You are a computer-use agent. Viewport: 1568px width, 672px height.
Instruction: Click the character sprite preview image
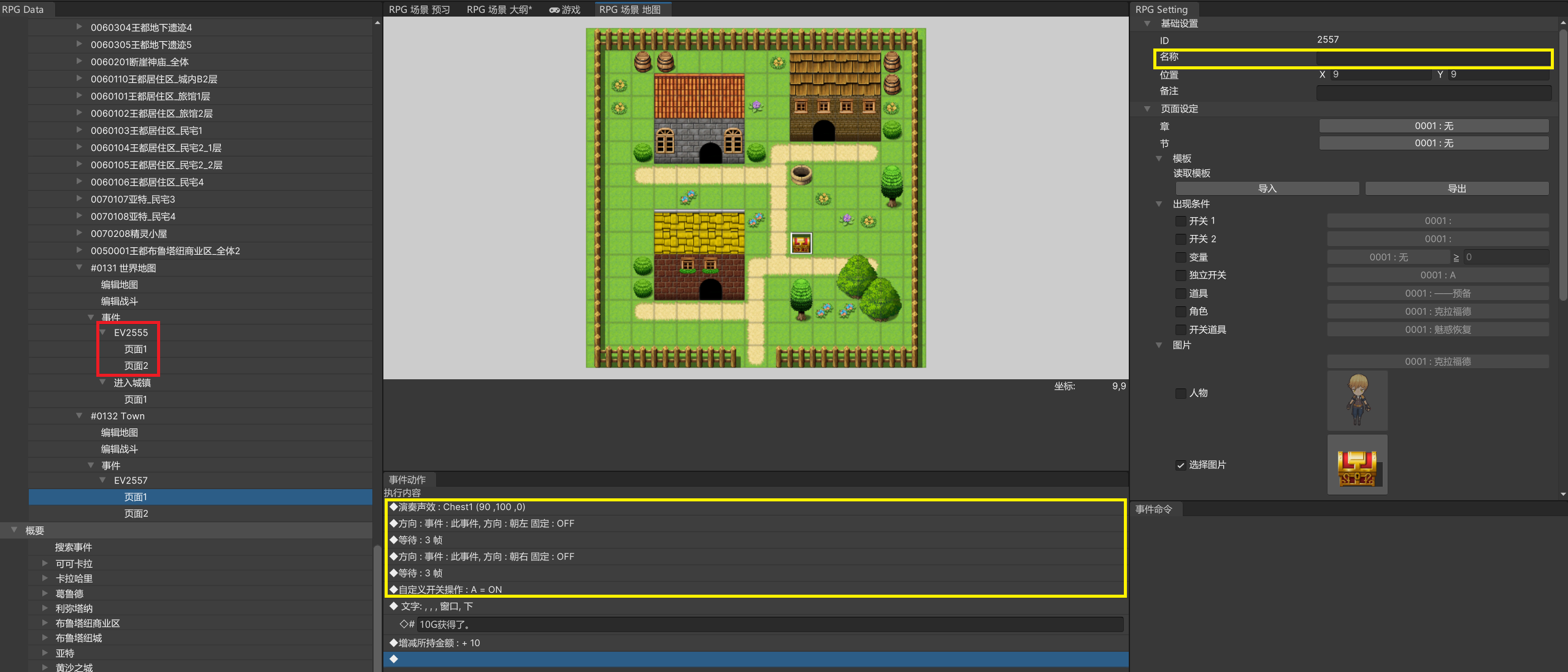coord(1357,400)
